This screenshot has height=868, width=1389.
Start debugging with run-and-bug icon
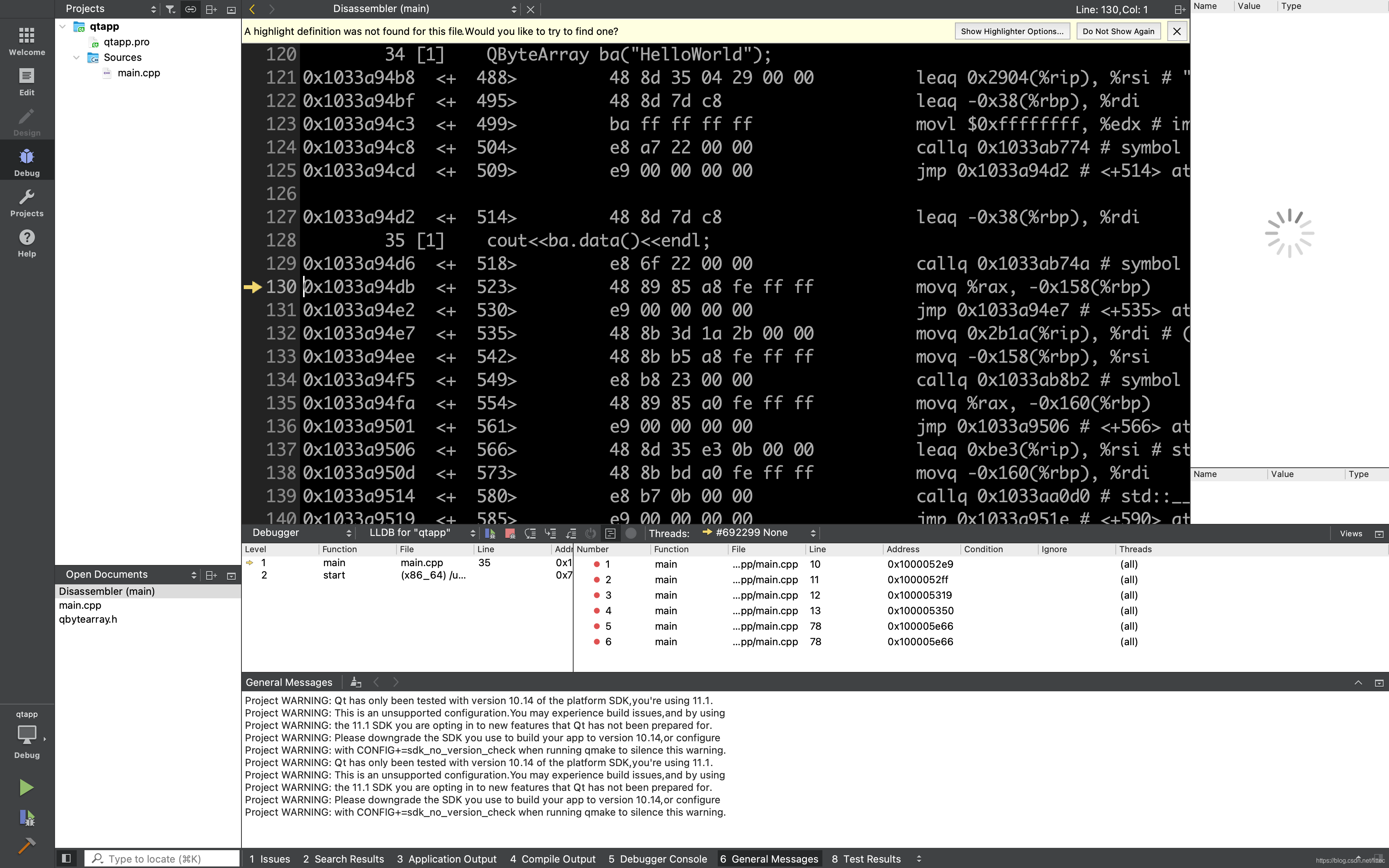[x=26, y=818]
